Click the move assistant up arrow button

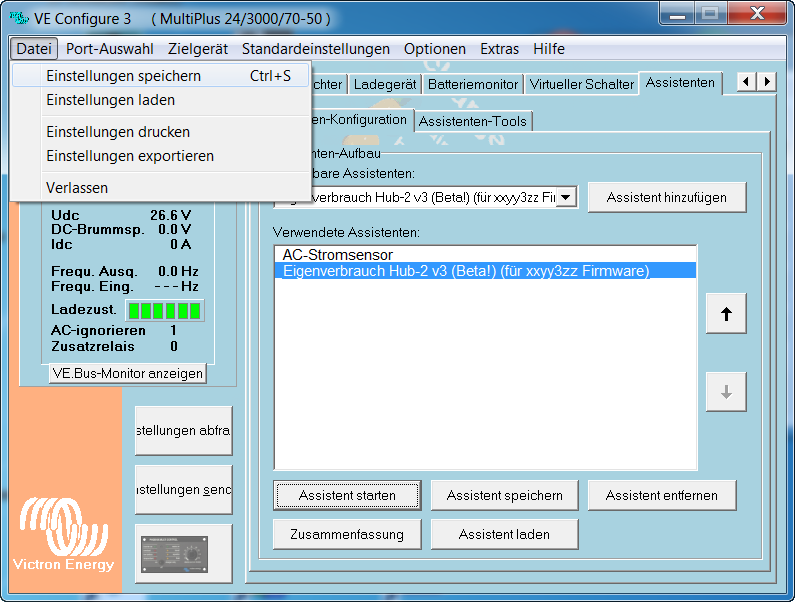[726, 314]
